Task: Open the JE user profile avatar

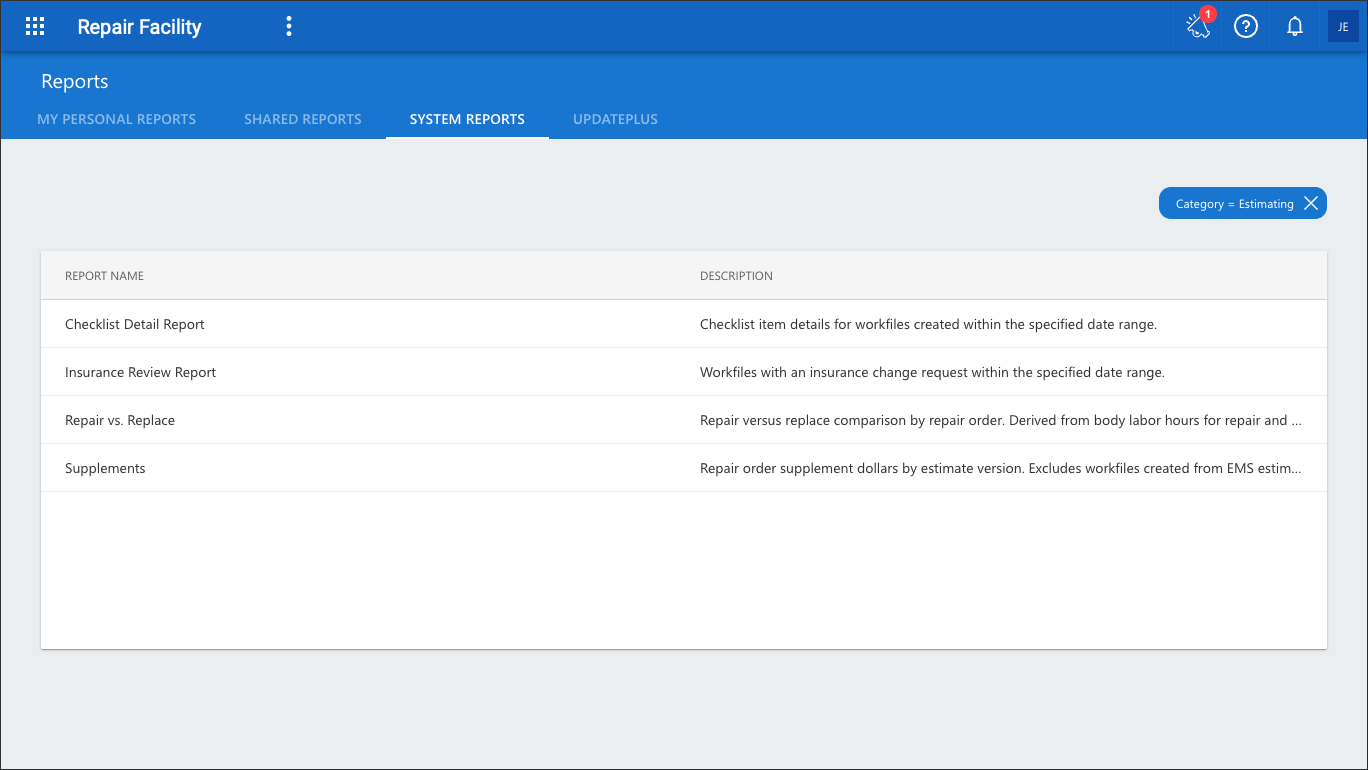Action: click(x=1343, y=27)
